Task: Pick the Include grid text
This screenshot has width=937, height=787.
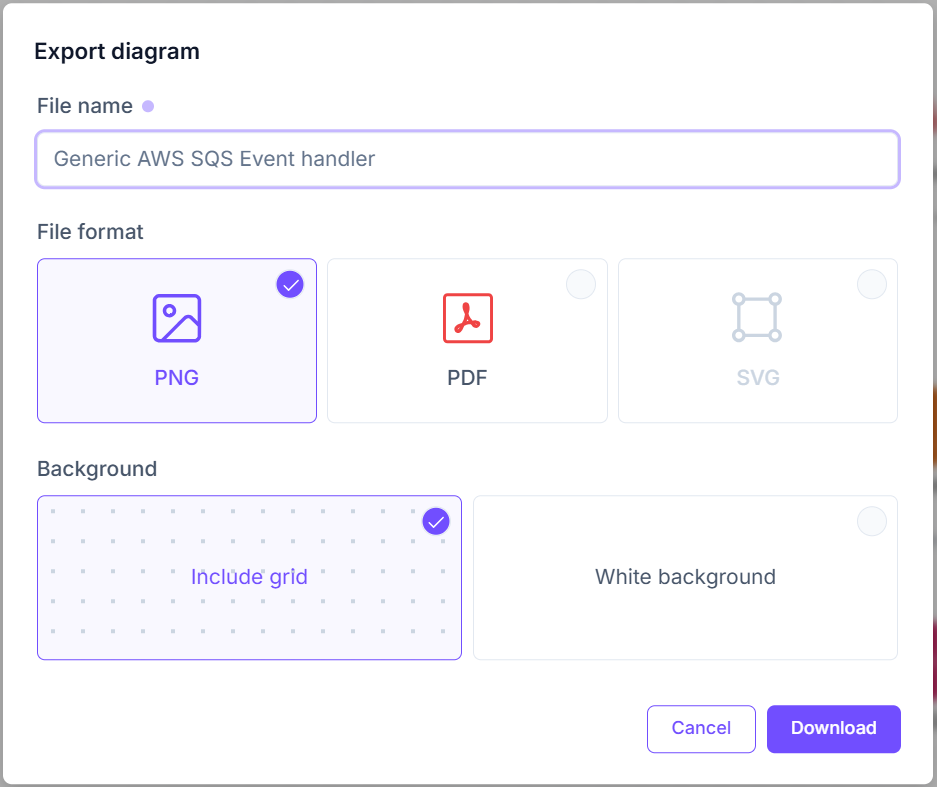Action: pyautogui.click(x=249, y=577)
